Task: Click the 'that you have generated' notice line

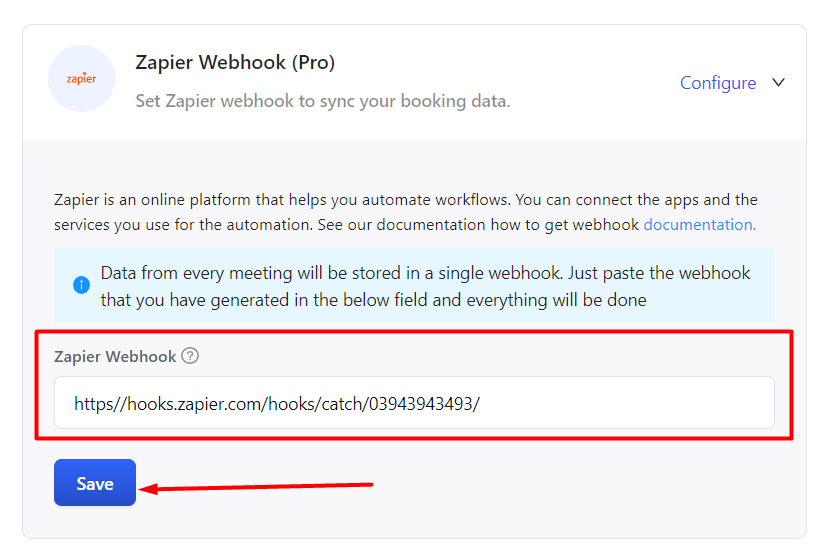Action: 373,300
